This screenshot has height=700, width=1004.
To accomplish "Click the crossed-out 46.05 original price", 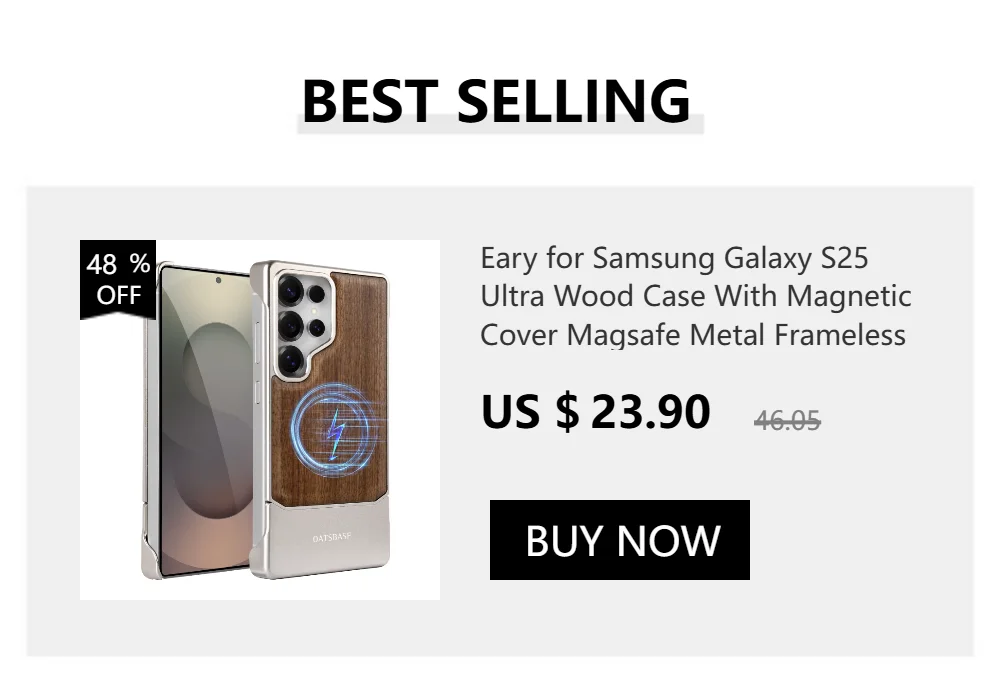I will coord(787,421).
